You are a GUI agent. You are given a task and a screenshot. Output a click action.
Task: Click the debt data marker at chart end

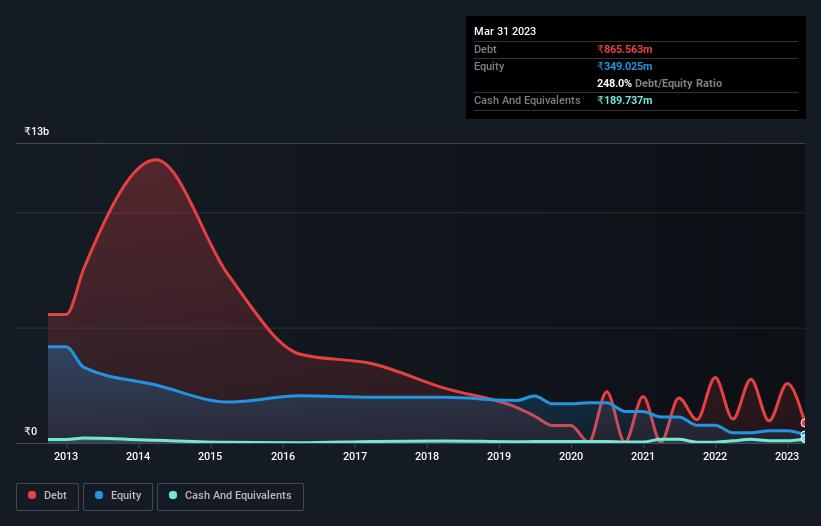804,423
